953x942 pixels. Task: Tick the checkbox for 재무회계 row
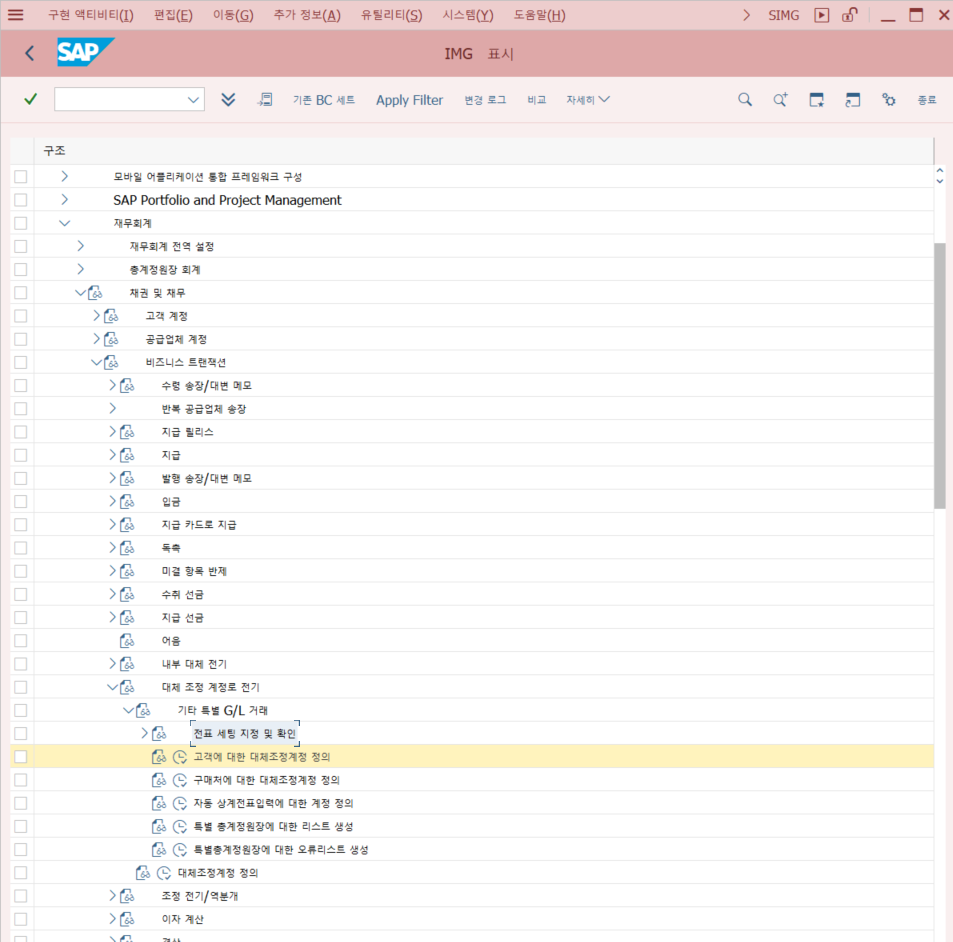21,223
